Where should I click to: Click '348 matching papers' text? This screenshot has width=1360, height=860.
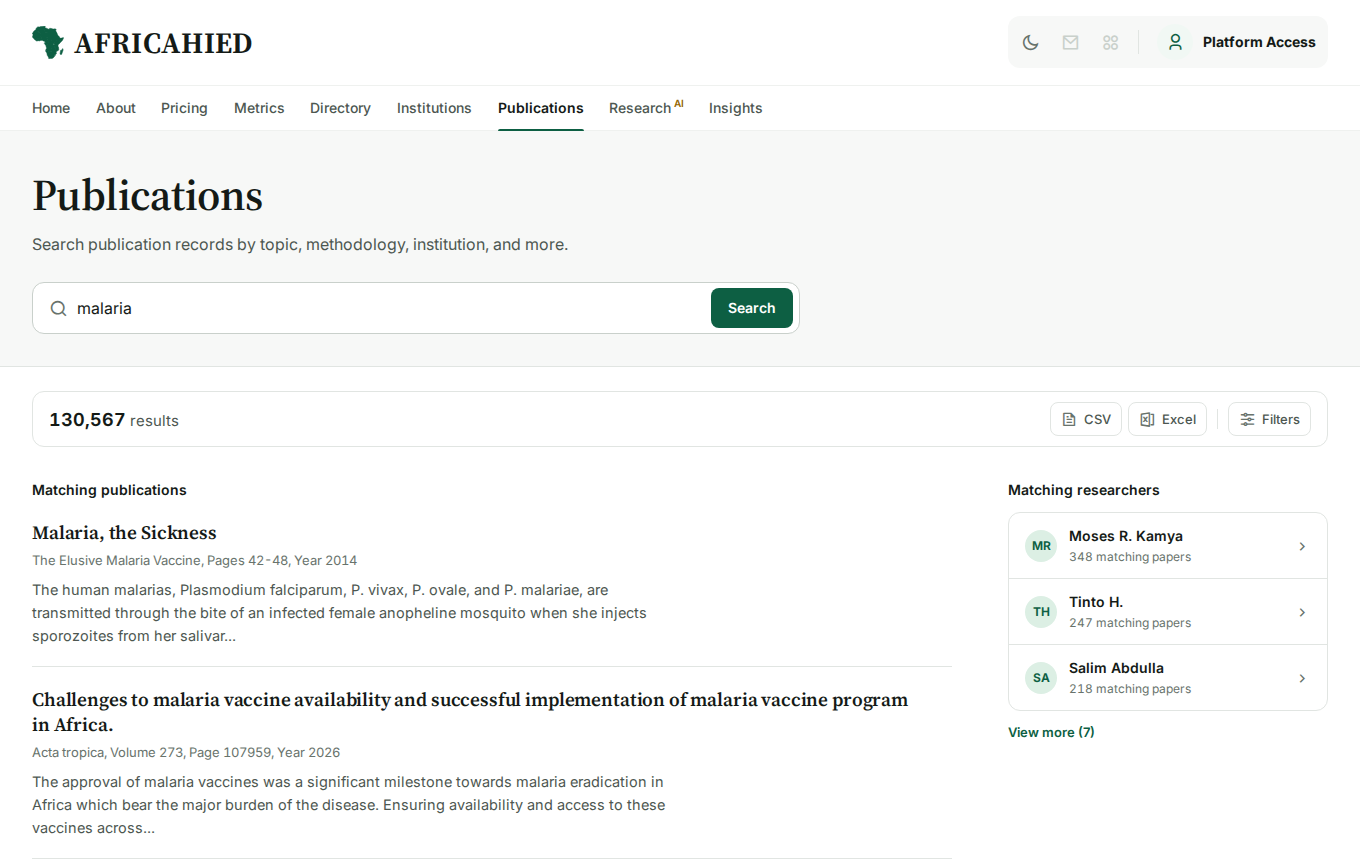1130,557
